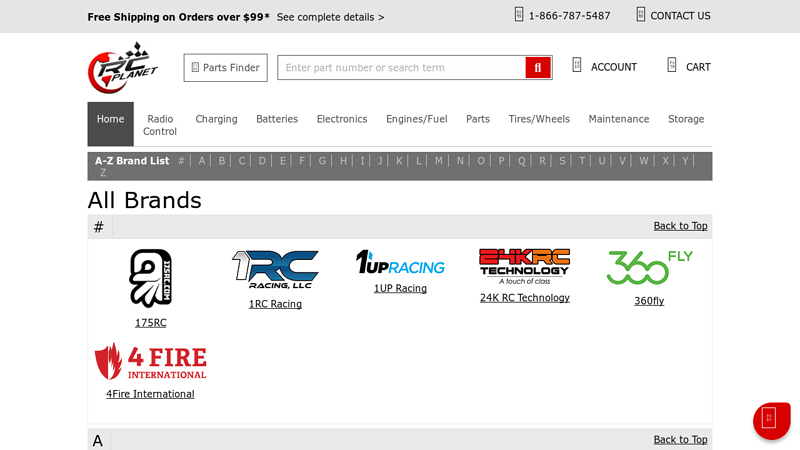Image resolution: width=800 pixels, height=450 pixels.
Task: Open the 24K RC Technology text link
Action: coord(524,298)
